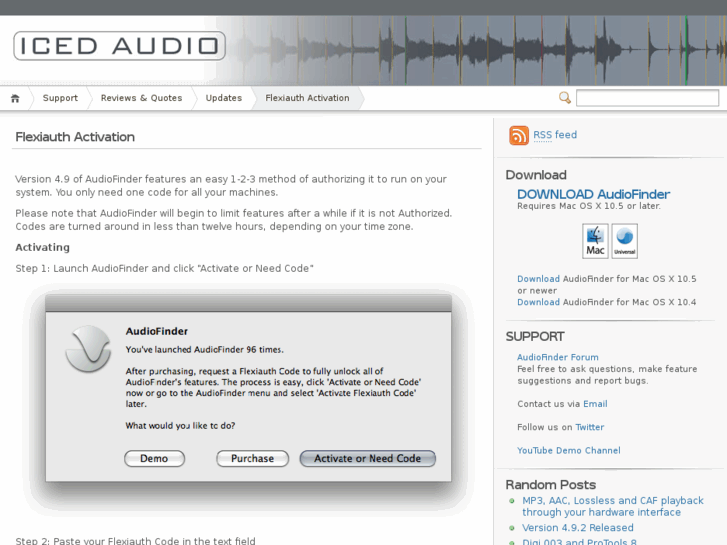Open the AudioFinder Forum link

tap(558, 357)
